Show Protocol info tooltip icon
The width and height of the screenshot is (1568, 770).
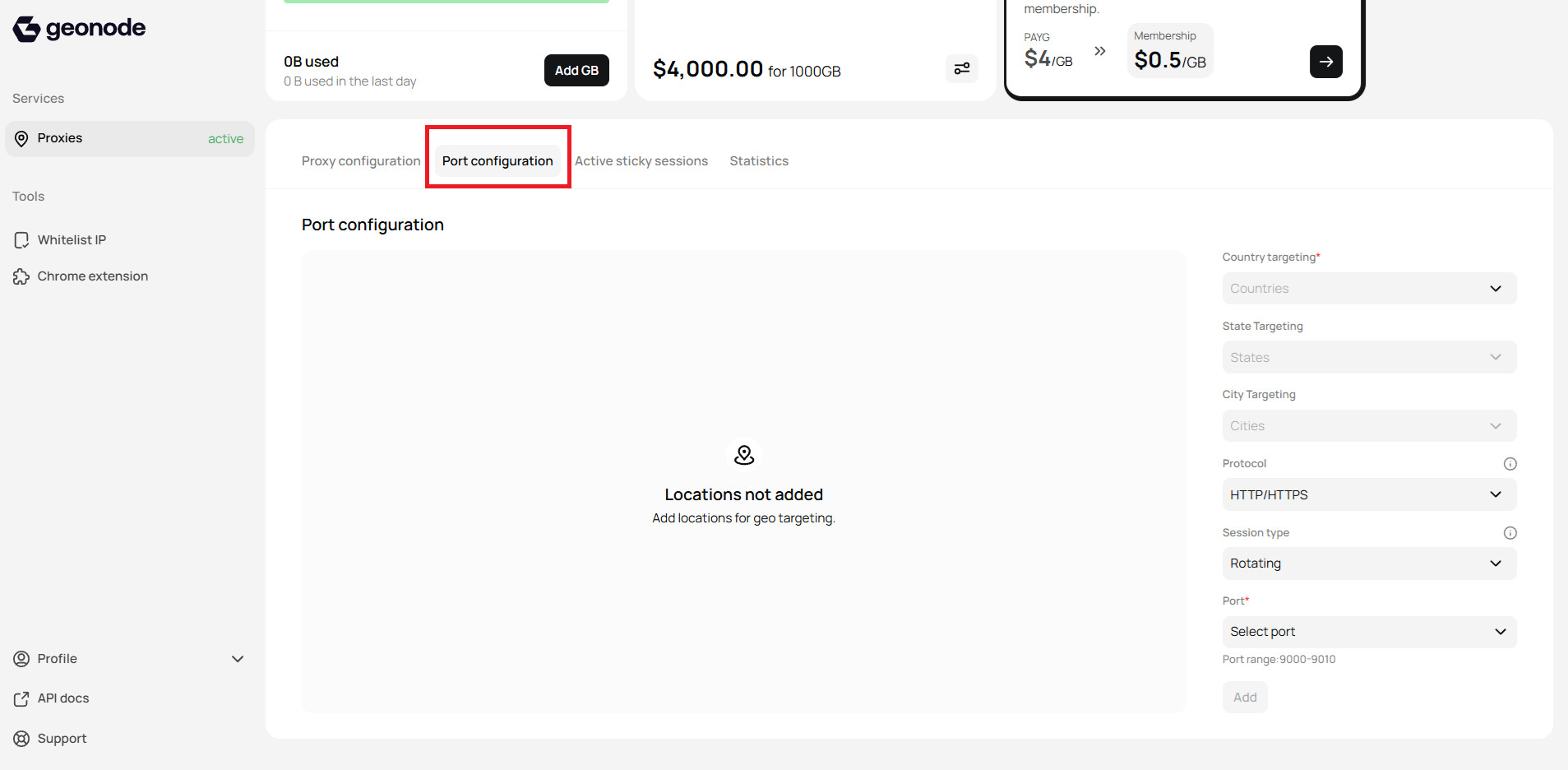(1510, 464)
